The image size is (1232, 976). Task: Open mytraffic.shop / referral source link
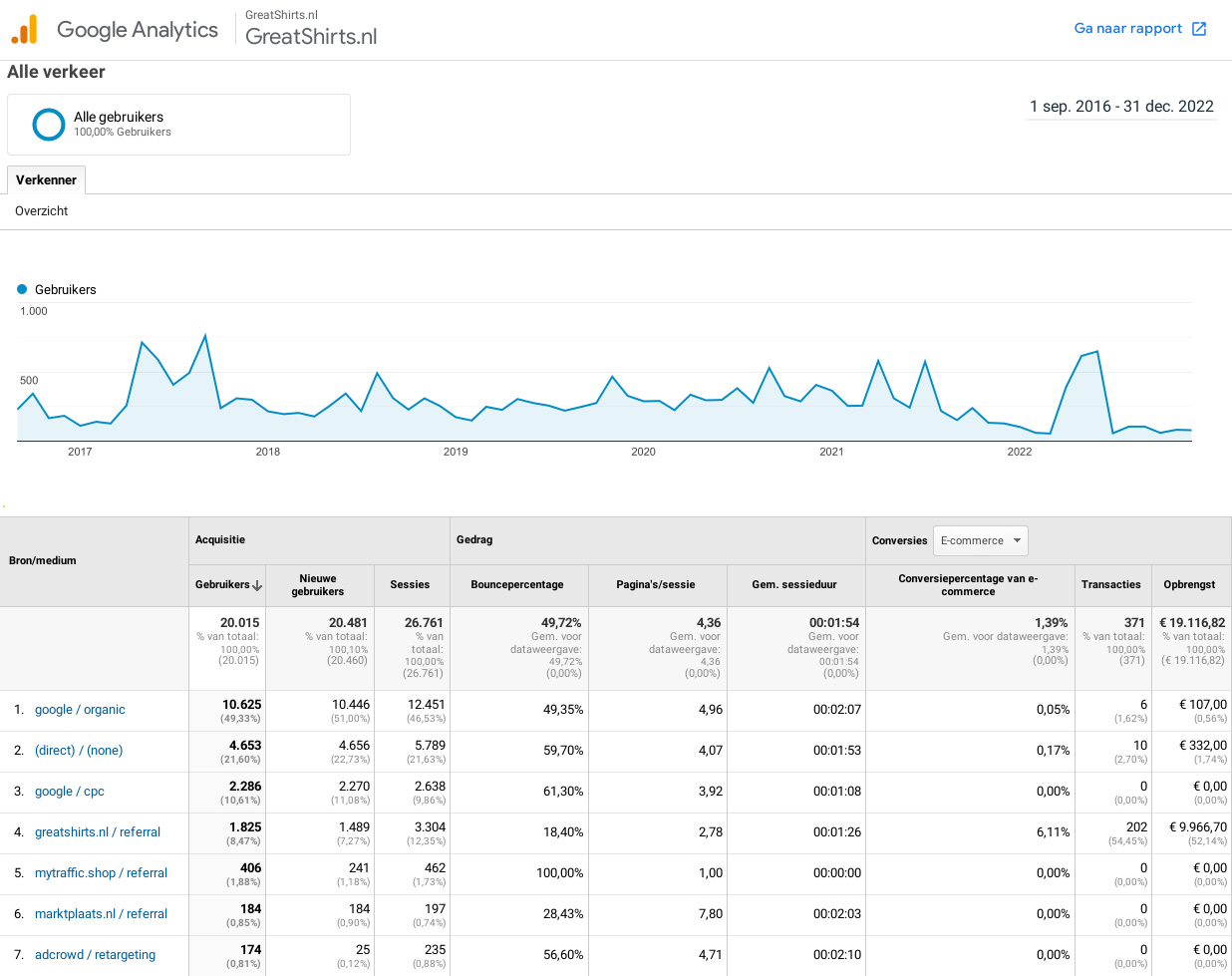[x=101, y=873]
